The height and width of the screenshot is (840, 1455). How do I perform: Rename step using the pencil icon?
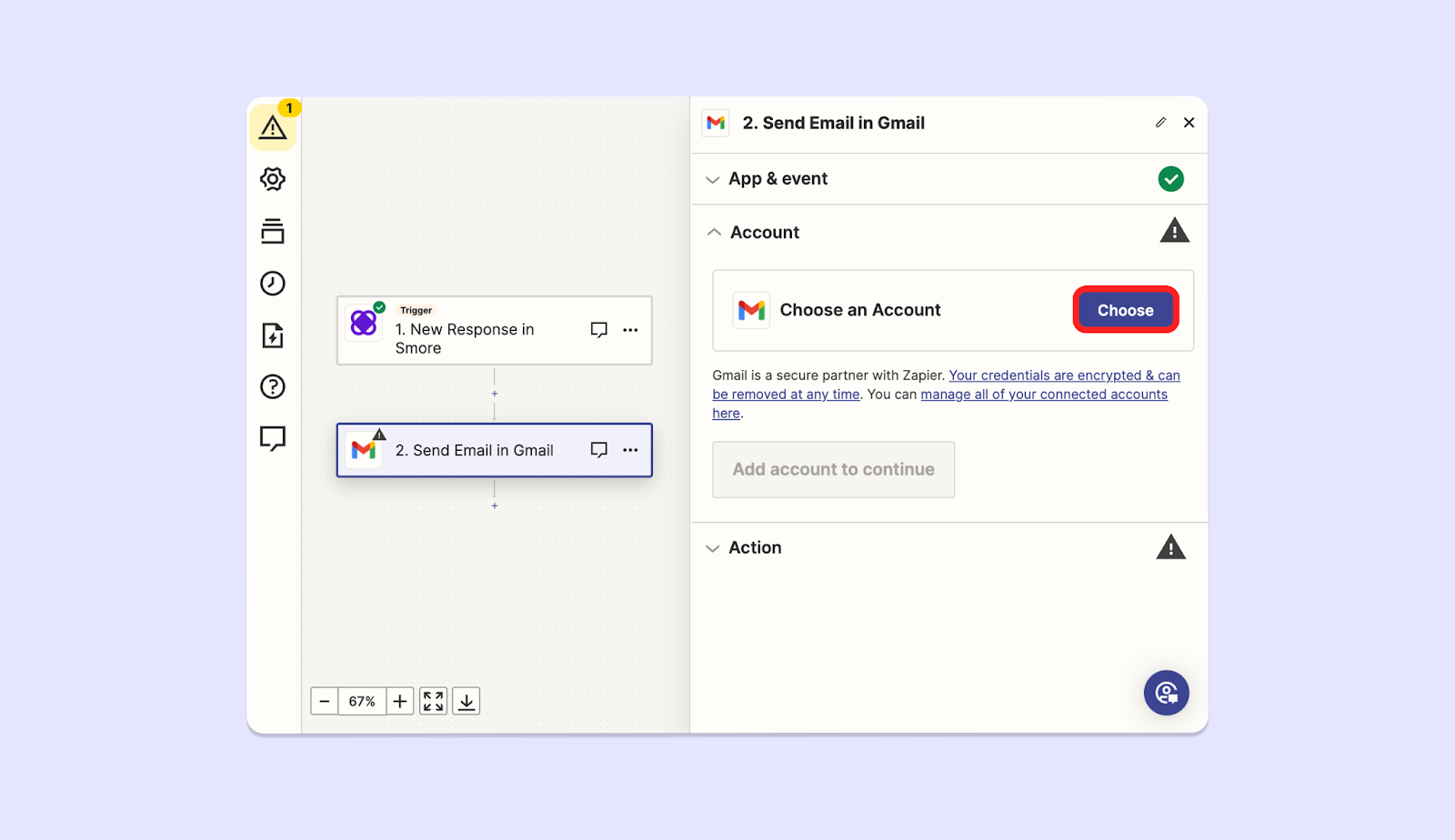[1161, 123]
